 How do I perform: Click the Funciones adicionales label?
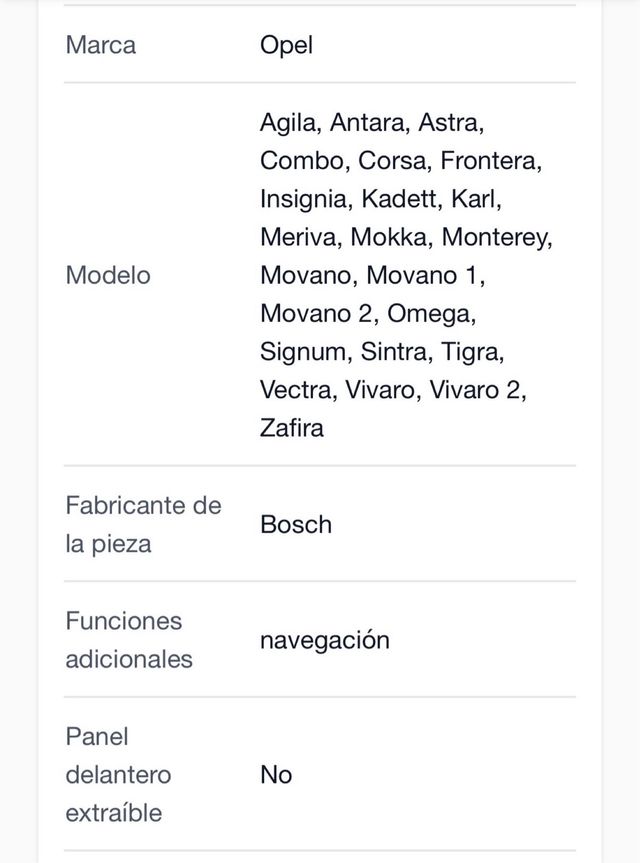(x=128, y=640)
